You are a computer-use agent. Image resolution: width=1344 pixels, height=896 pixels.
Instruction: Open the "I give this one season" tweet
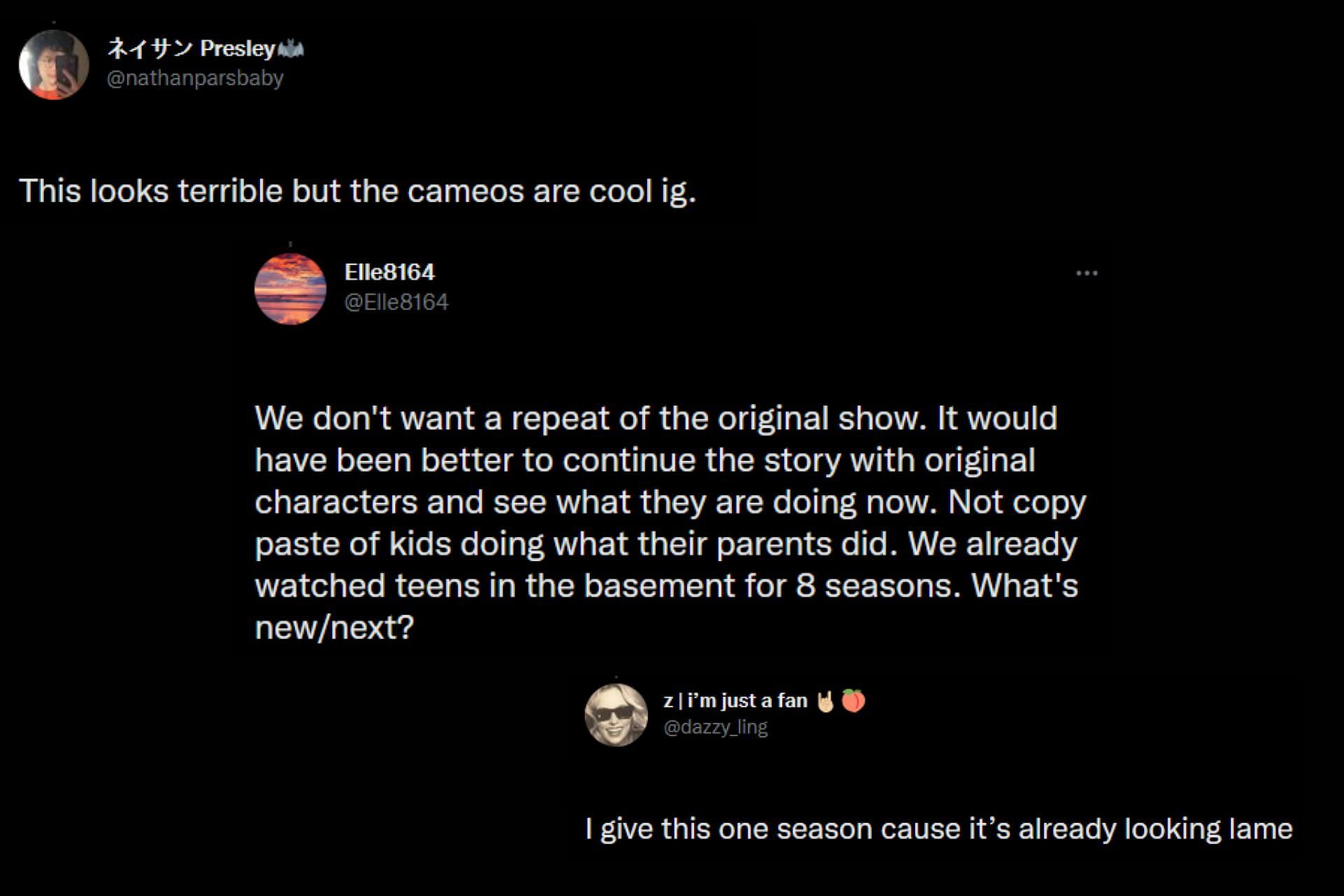pos(938,829)
